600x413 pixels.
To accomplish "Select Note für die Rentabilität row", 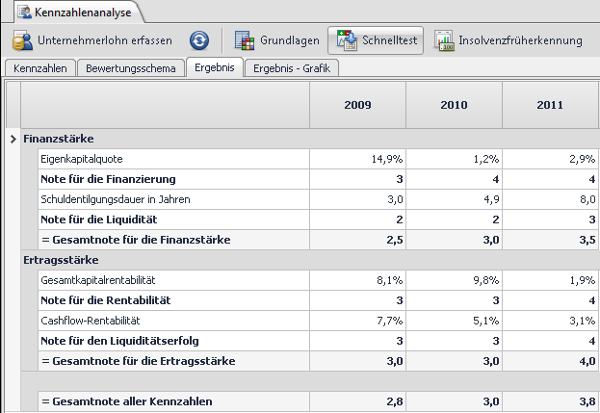I will [x=318, y=300].
